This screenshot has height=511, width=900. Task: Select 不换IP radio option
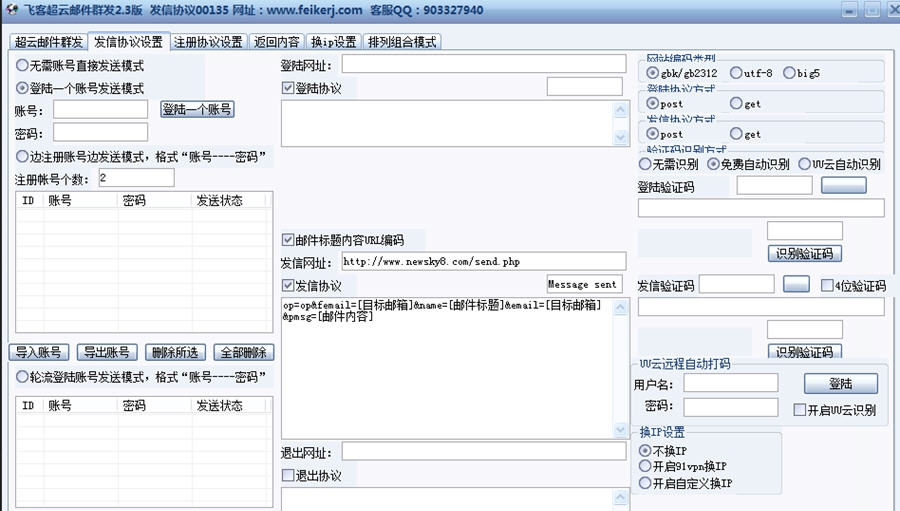tap(663, 451)
